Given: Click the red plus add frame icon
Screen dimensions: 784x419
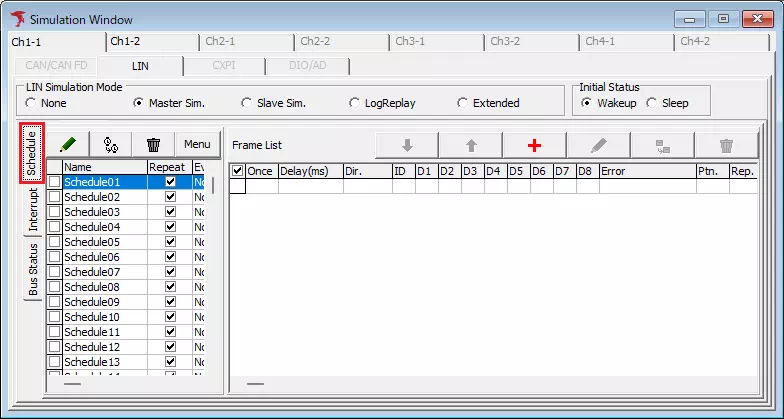Looking at the screenshot, I should click(x=534, y=145).
